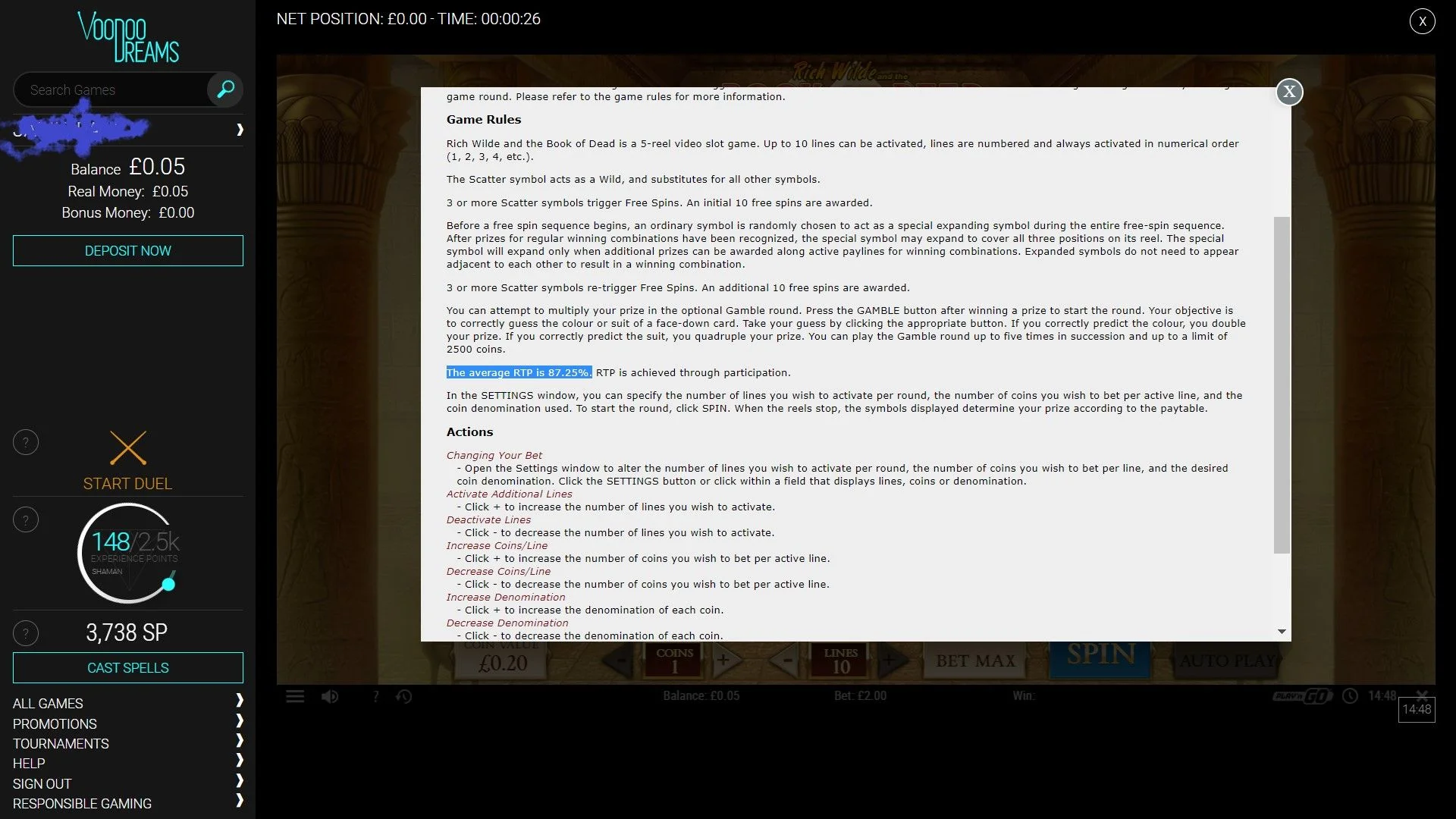Viewport: 1456px width, 819px height.
Task: Expand TOURNAMENTS chevron arrow
Action: click(x=240, y=740)
